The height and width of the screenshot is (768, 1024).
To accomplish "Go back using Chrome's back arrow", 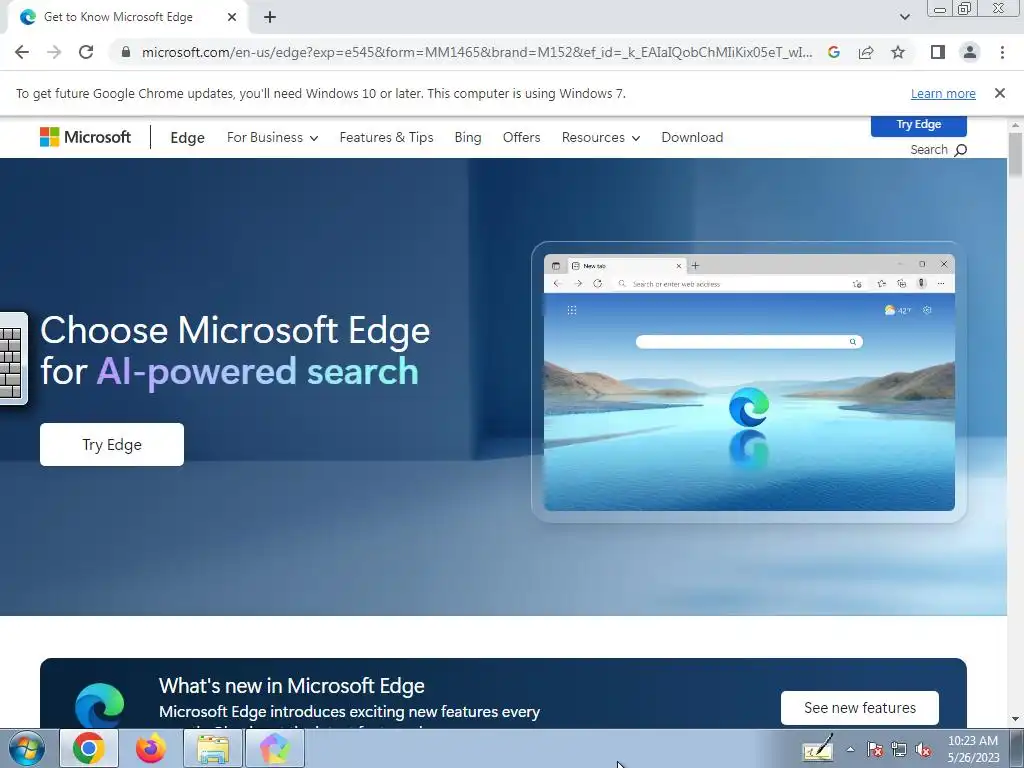I will [x=22, y=52].
